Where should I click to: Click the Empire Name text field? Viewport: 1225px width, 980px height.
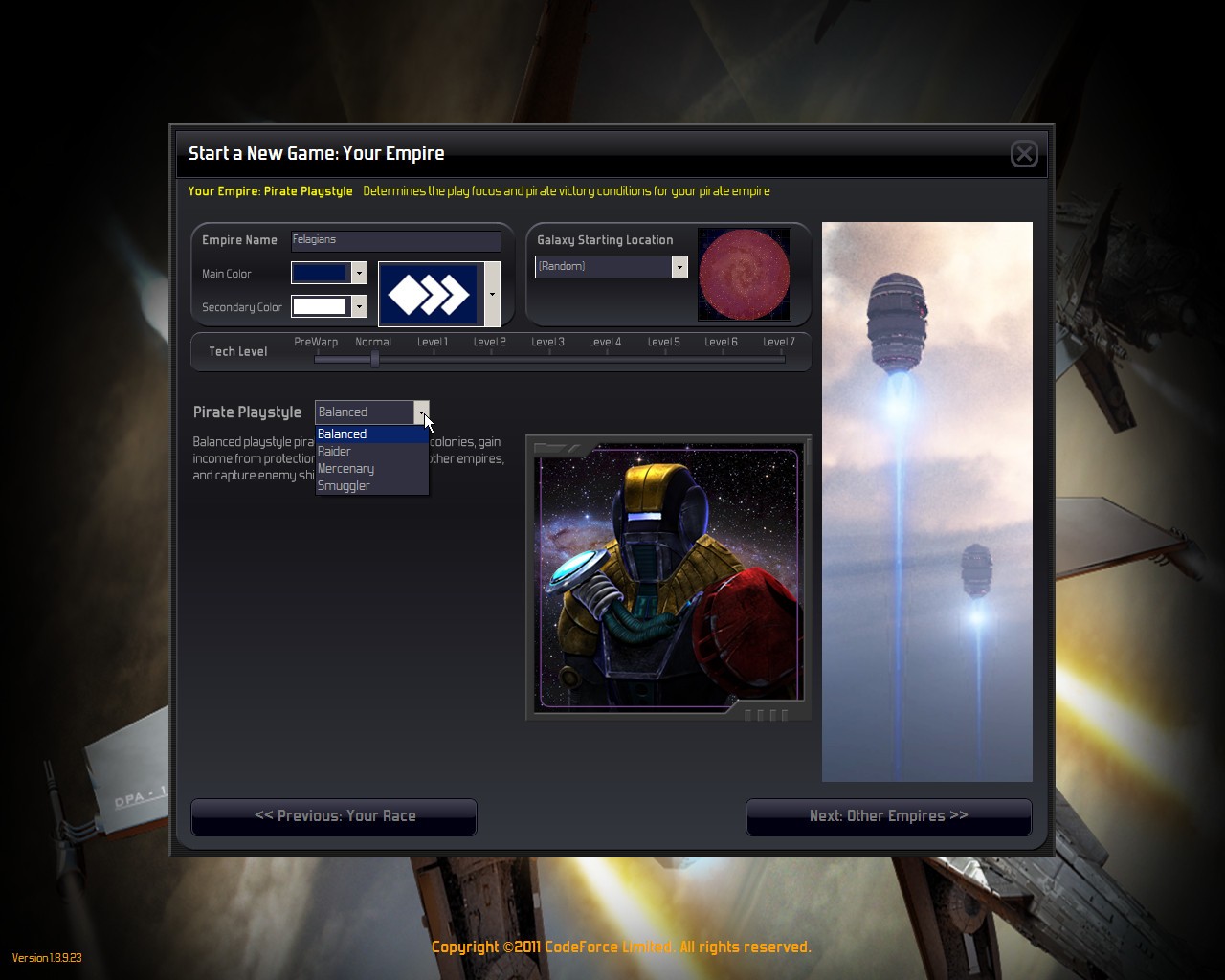[395, 240]
